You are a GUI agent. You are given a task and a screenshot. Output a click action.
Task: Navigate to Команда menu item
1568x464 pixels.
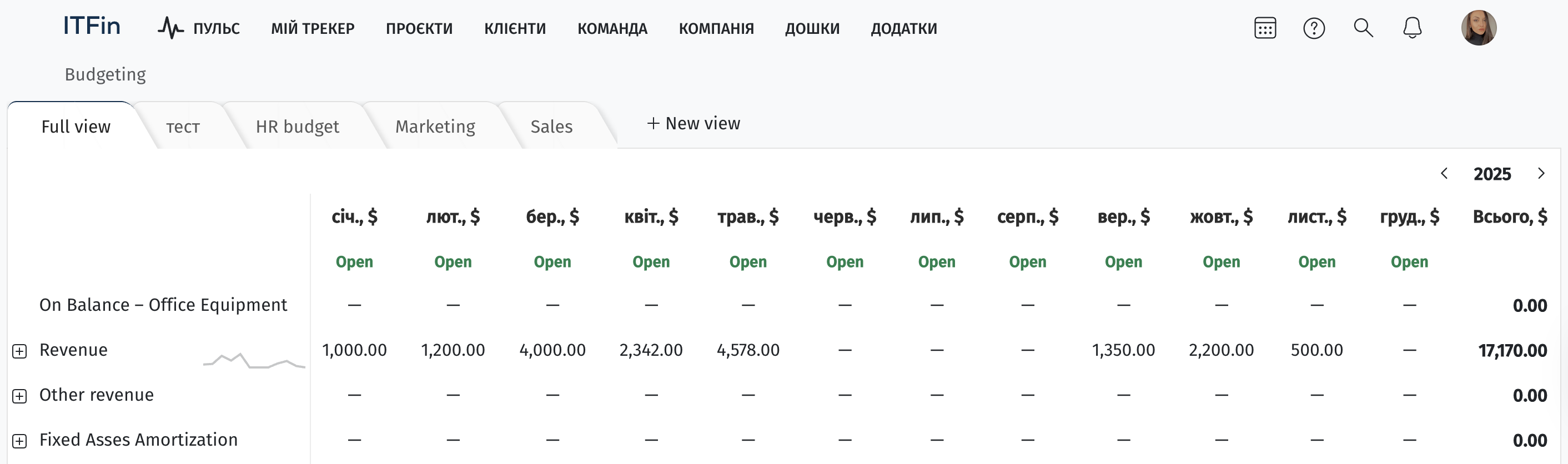[x=612, y=28]
